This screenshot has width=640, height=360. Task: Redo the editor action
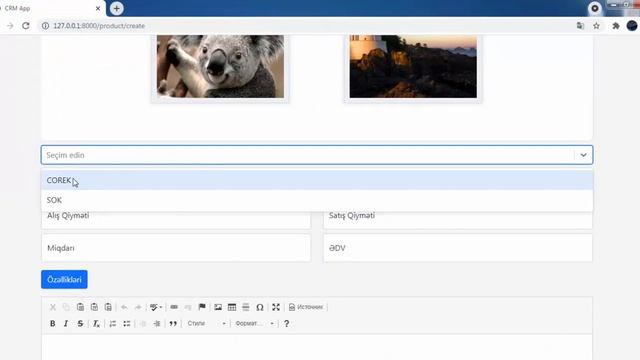click(138, 307)
